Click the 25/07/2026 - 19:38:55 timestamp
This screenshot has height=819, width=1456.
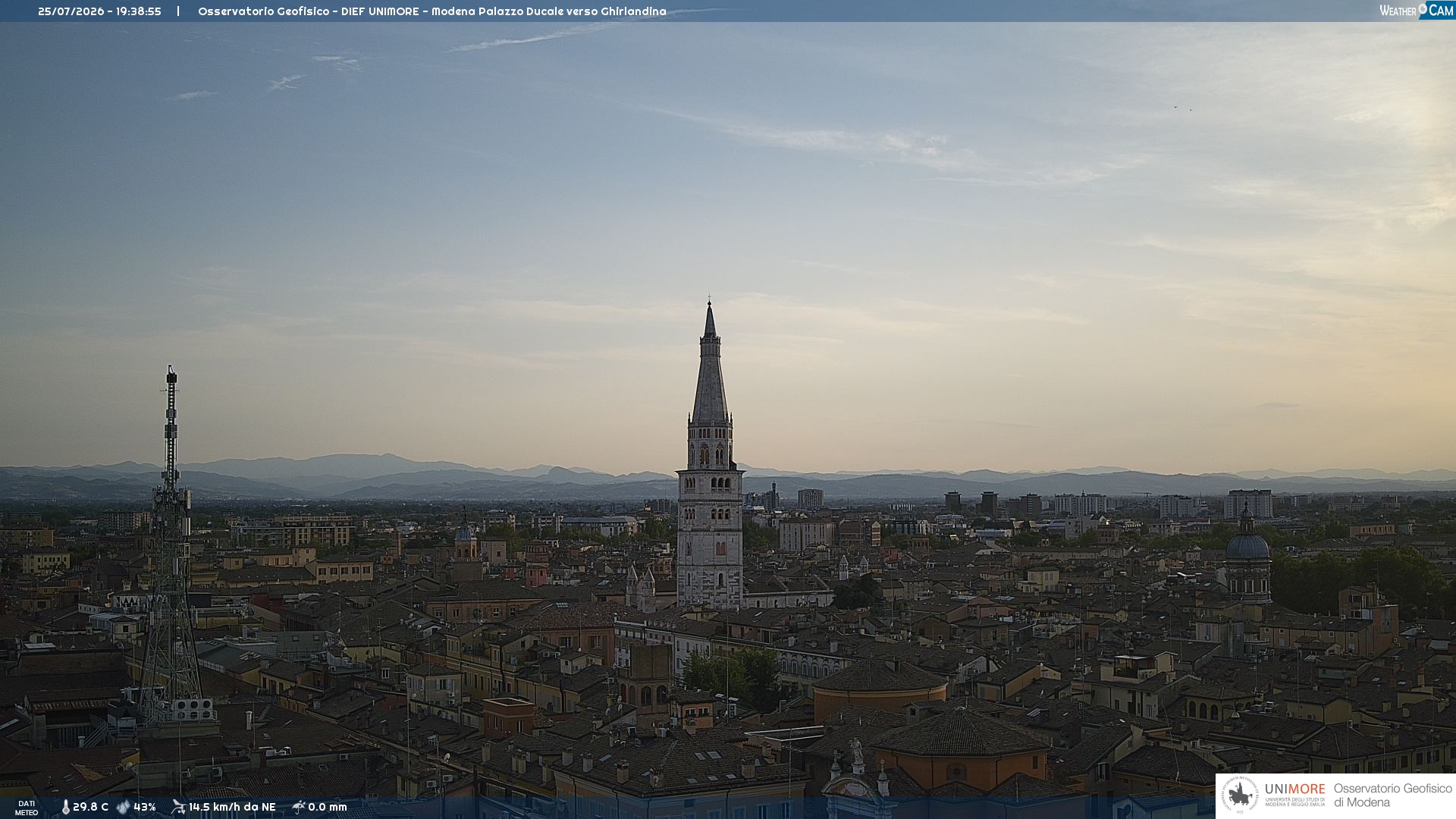click(x=99, y=11)
